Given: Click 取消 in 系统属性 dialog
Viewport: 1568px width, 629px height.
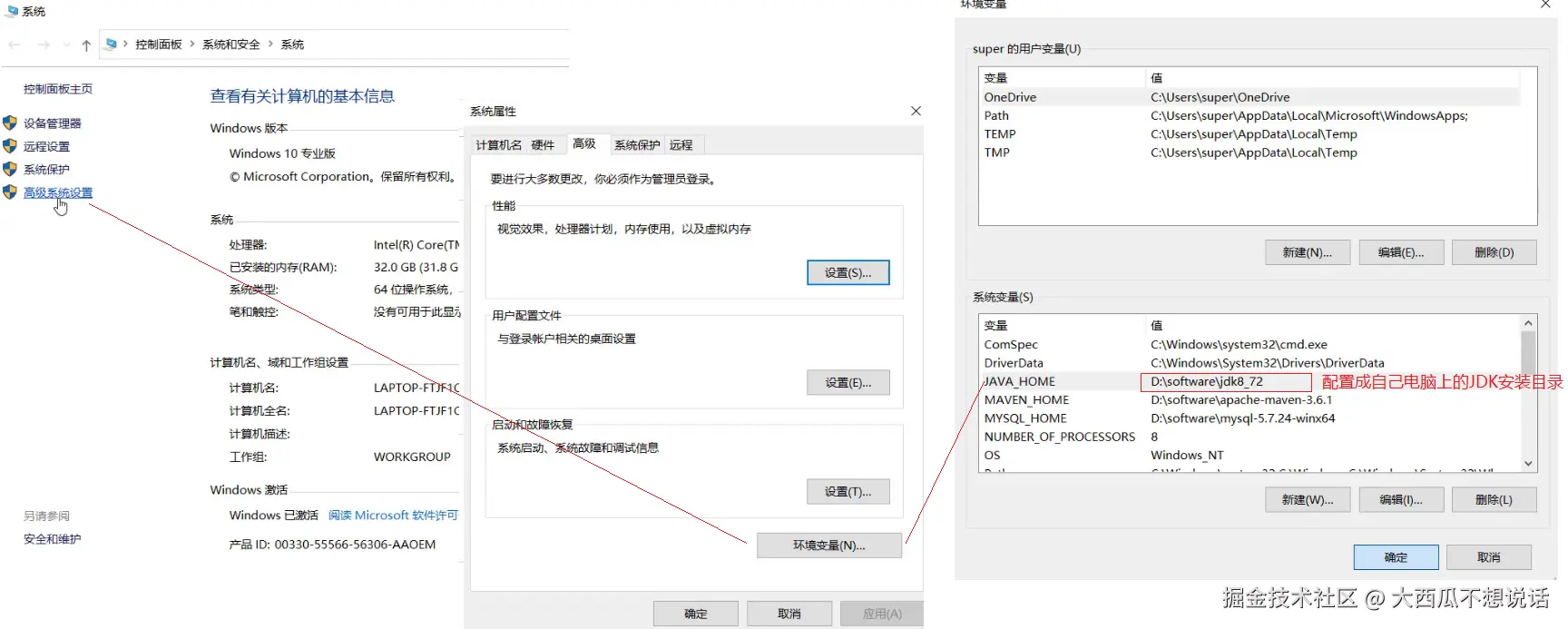Looking at the screenshot, I should coord(789,614).
